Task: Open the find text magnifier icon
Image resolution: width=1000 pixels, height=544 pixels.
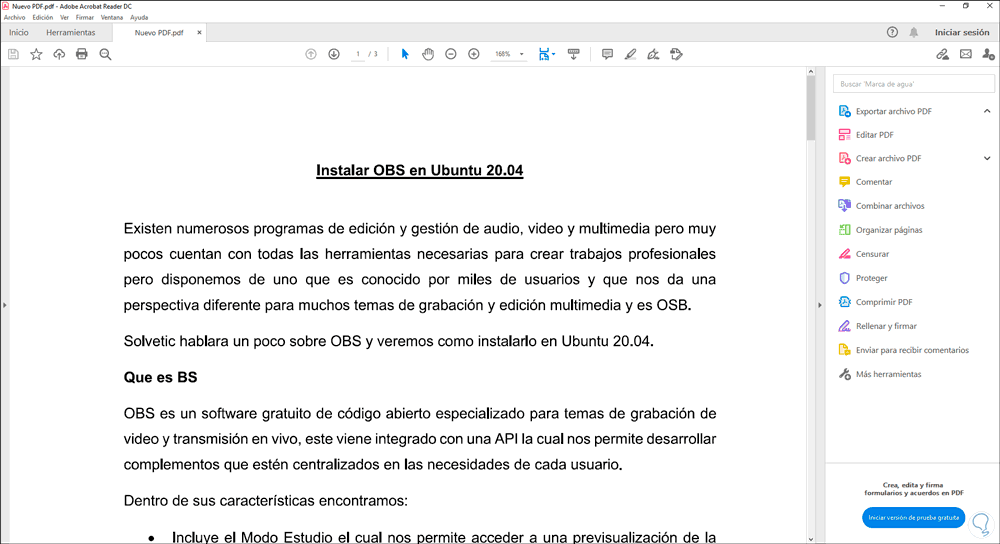Action: tap(105, 54)
